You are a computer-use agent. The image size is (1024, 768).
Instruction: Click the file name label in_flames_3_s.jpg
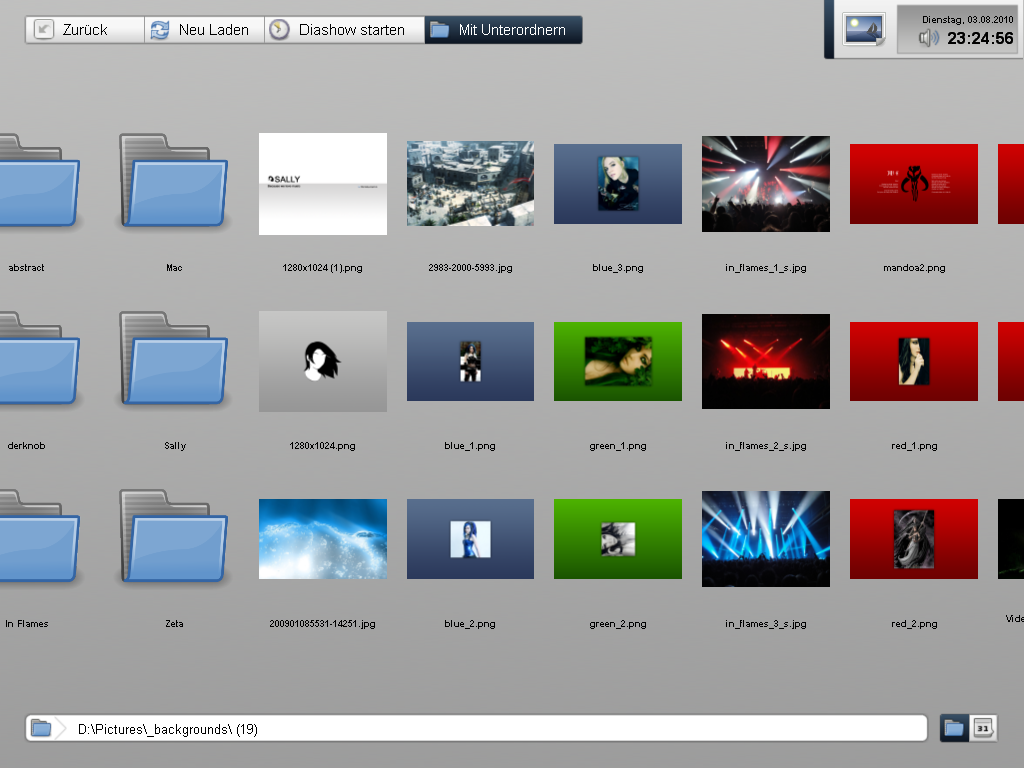pyautogui.click(x=765, y=624)
